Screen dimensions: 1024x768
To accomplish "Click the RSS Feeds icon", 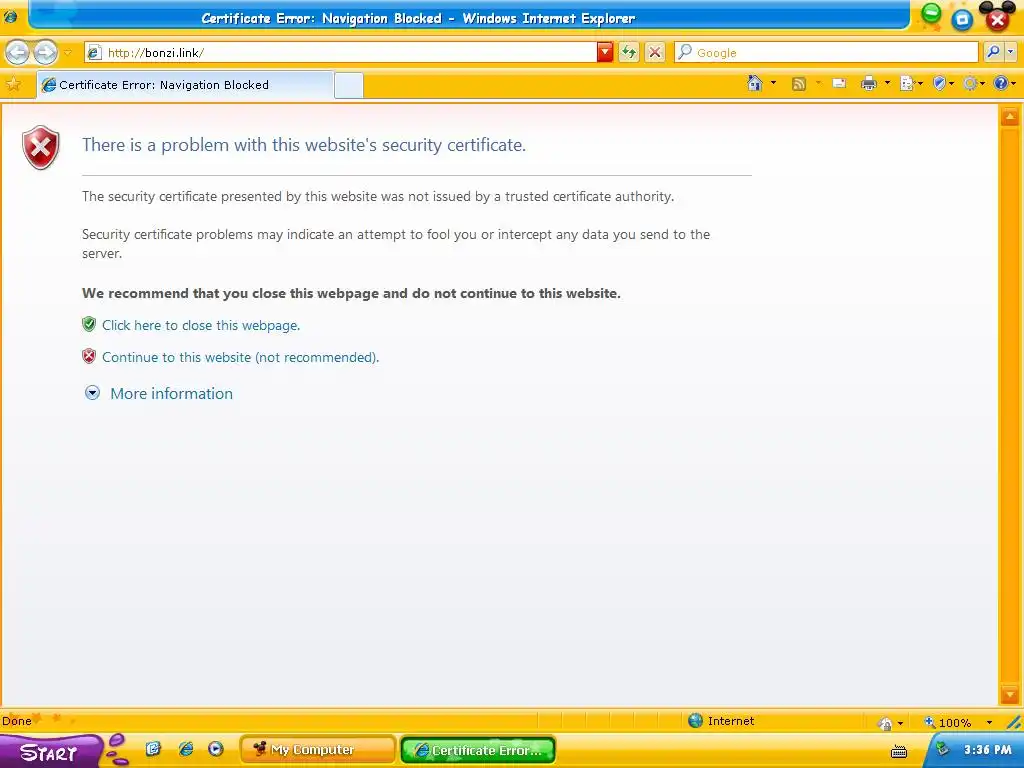I will click(799, 84).
